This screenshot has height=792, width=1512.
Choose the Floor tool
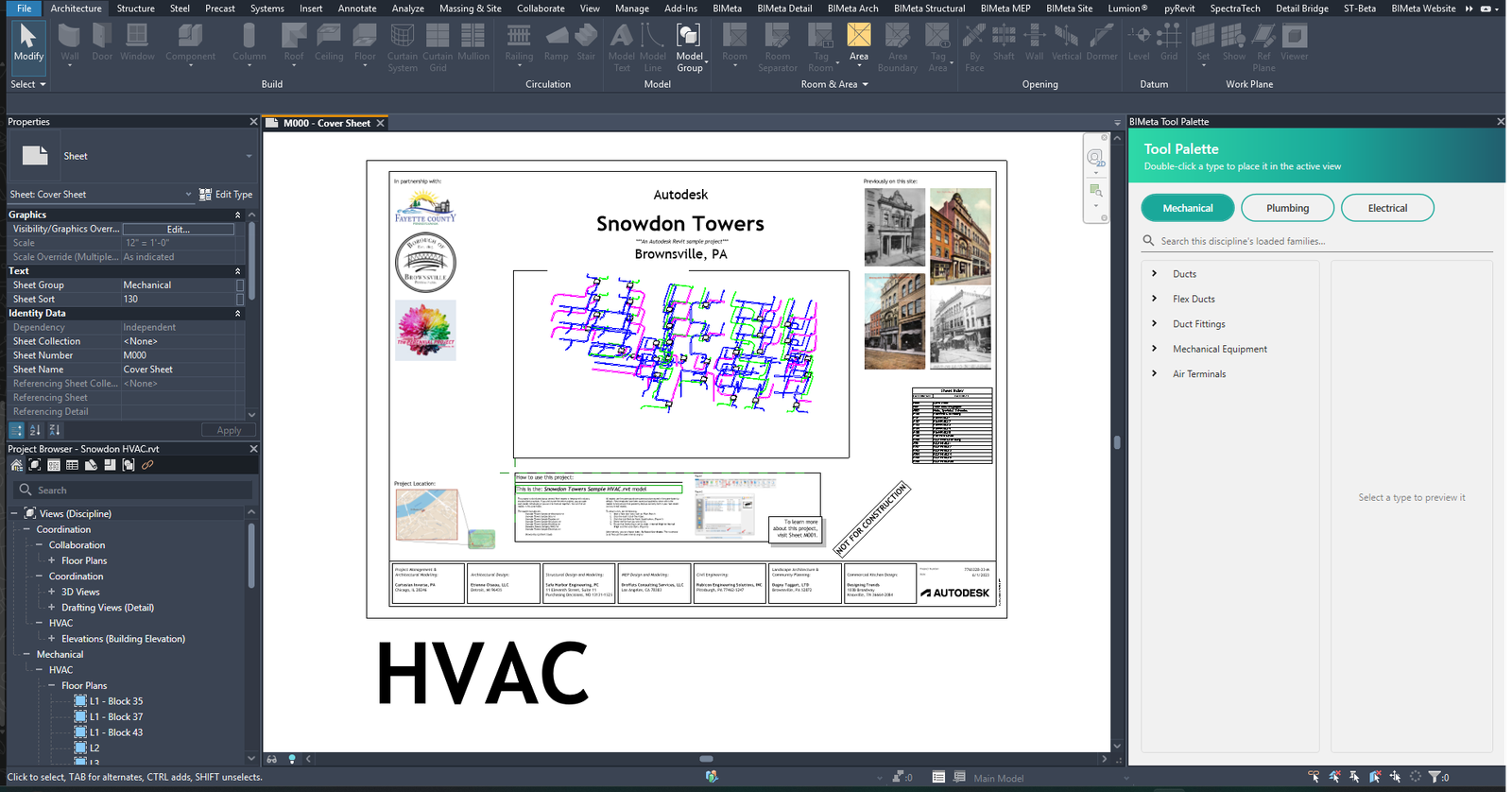(365, 43)
